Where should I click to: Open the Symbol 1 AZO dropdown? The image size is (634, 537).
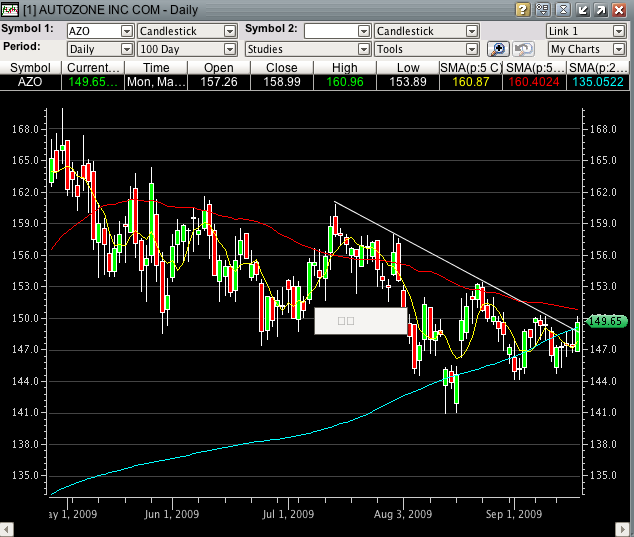coord(126,31)
